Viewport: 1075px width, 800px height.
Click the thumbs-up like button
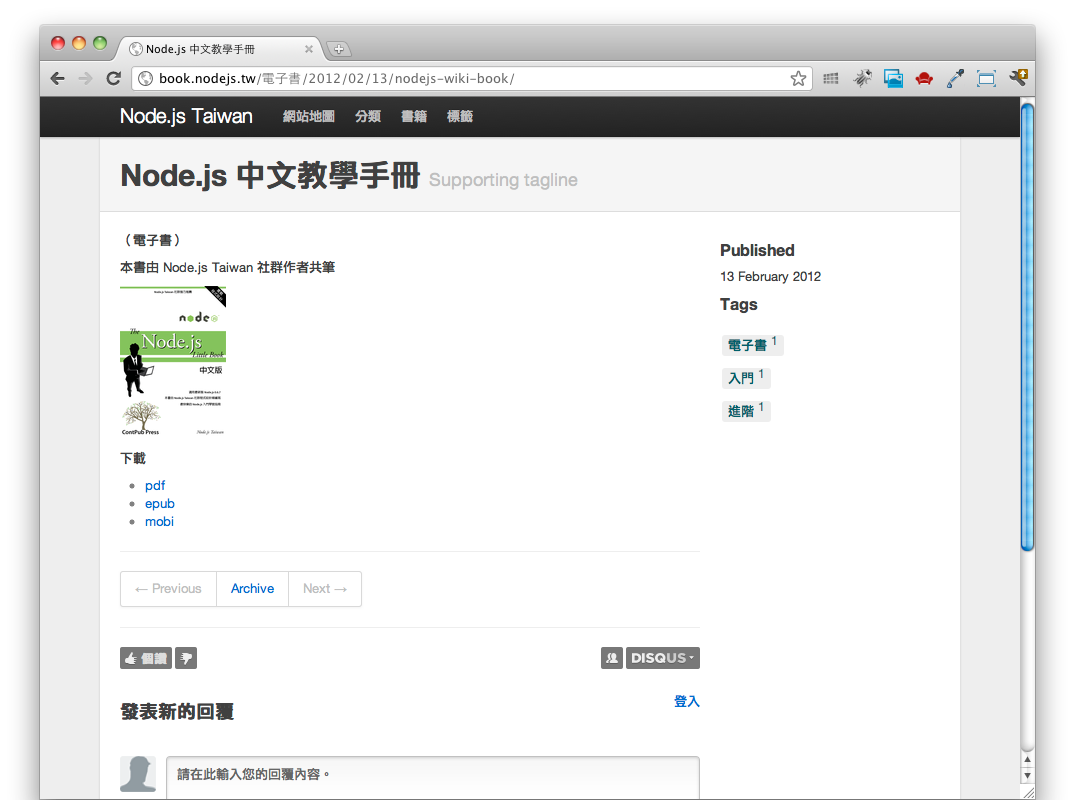145,658
